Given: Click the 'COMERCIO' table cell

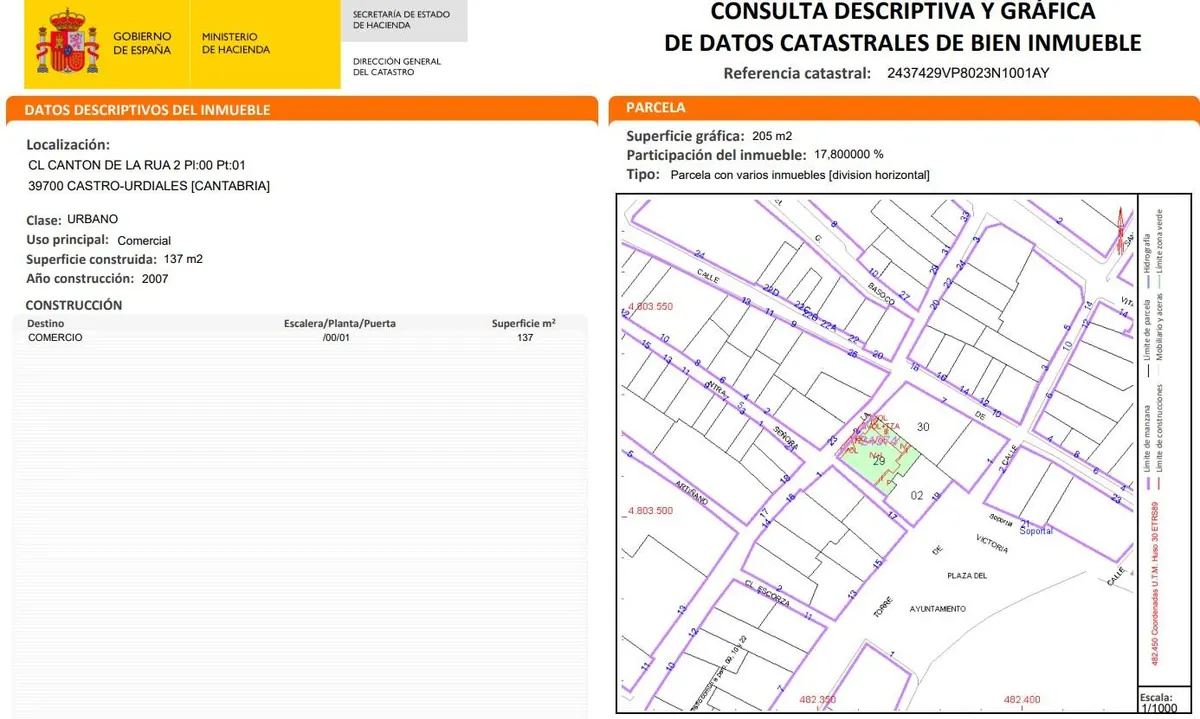Looking at the screenshot, I should click(x=55, y=337).
